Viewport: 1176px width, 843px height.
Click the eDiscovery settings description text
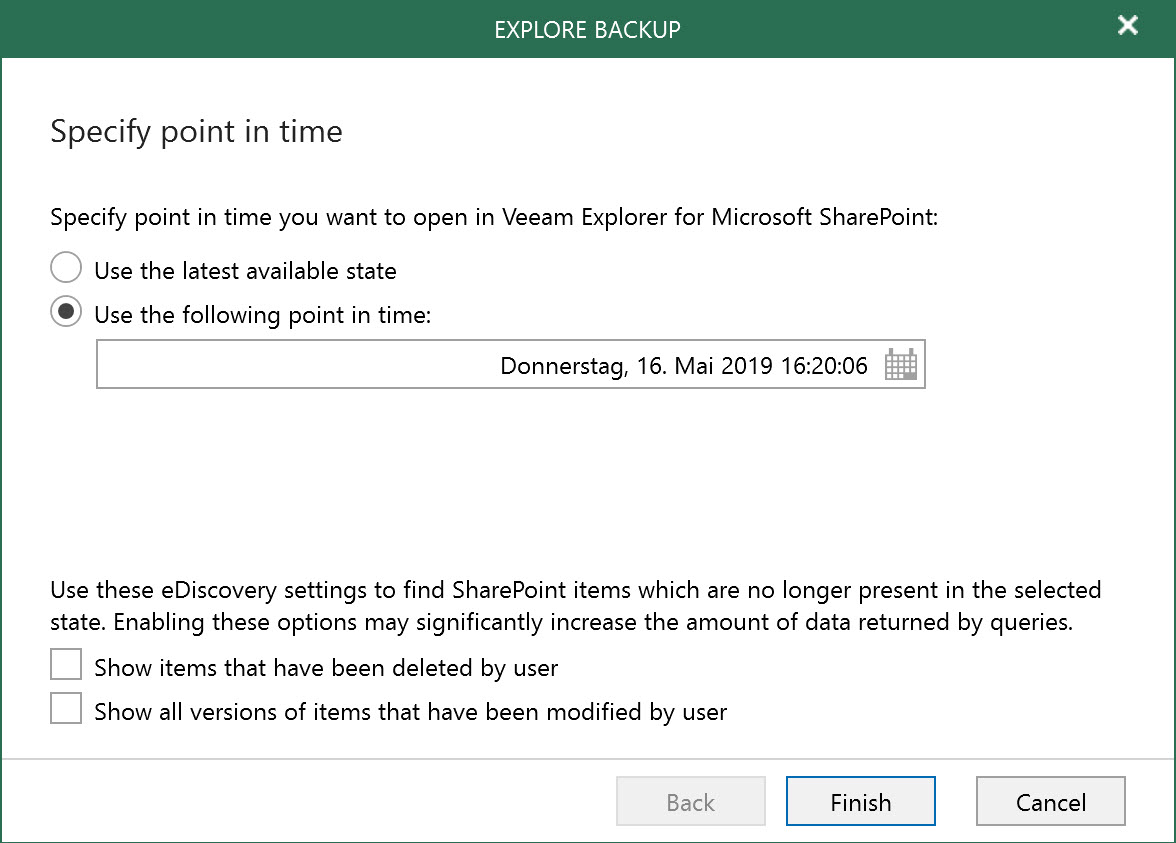point(575,606)
